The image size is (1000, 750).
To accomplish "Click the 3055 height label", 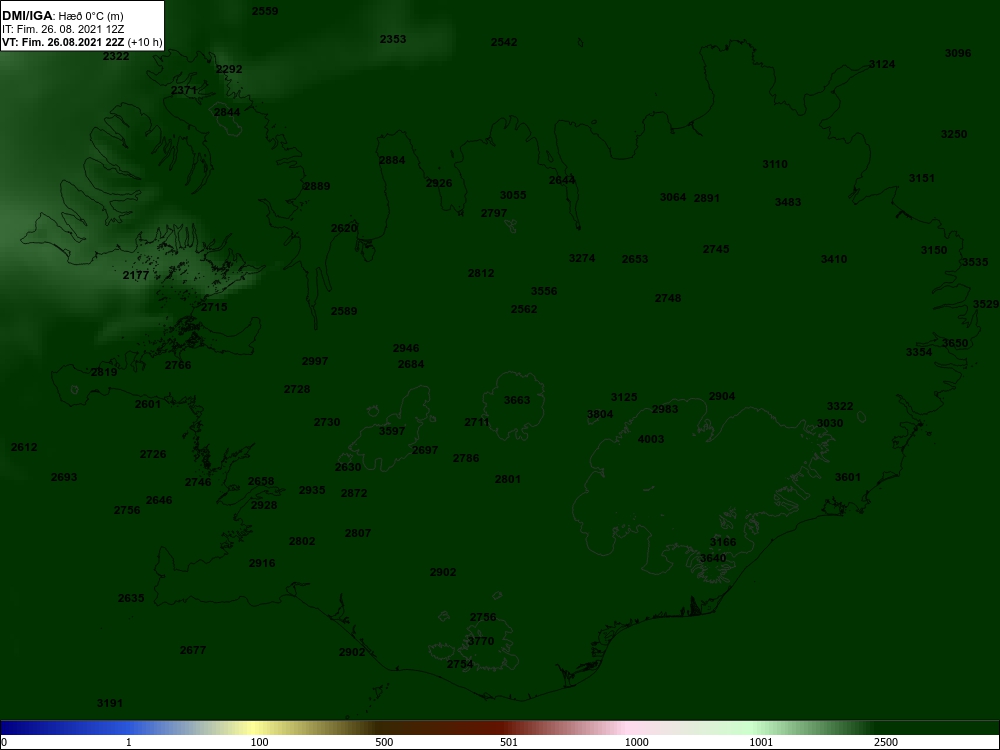I will [x=513, y=195].
